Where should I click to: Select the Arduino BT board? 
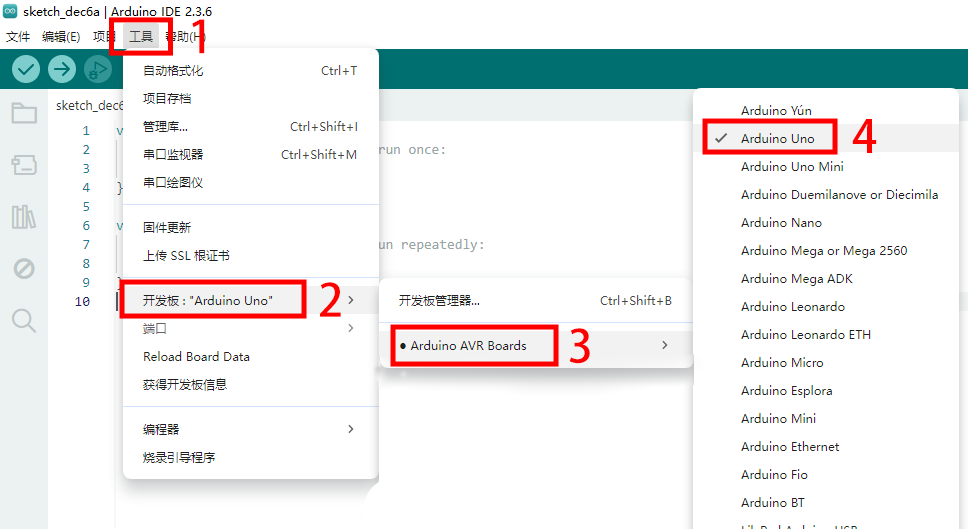(826, 502)
